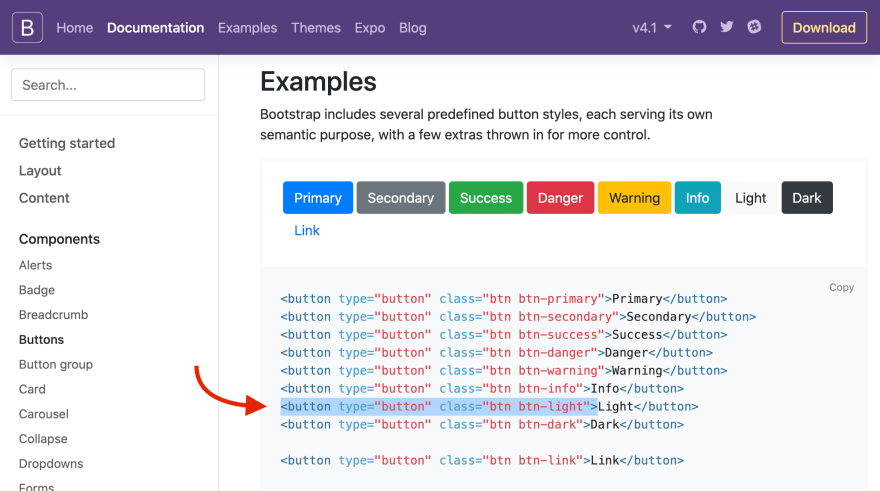880x491 pixels.
Task: Open Dropdowns component page
Action: [51, 464]
